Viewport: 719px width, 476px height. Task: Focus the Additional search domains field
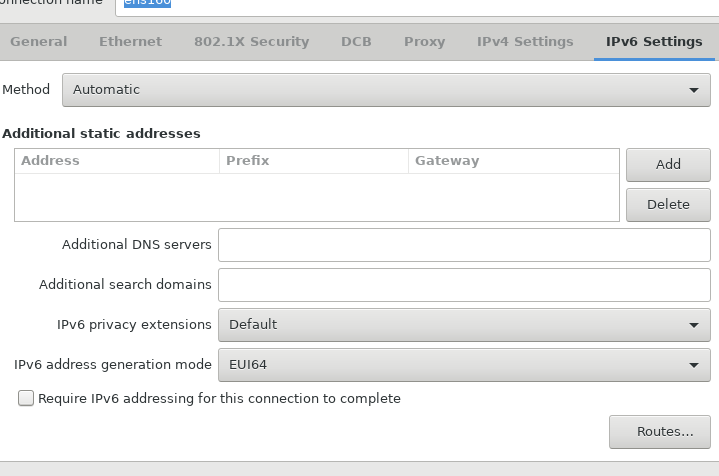tap(464, 285)
